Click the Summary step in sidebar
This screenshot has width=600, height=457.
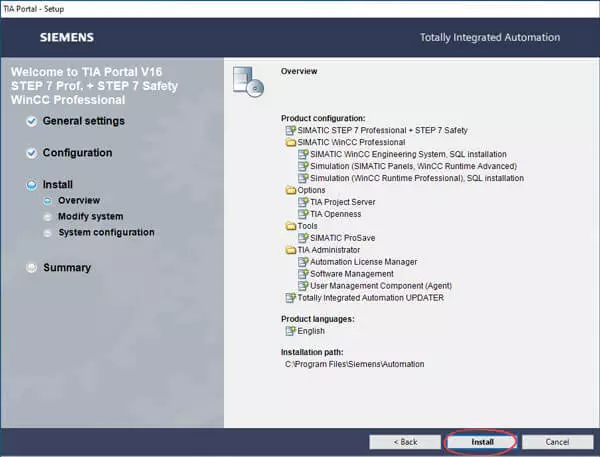point(66,268)
